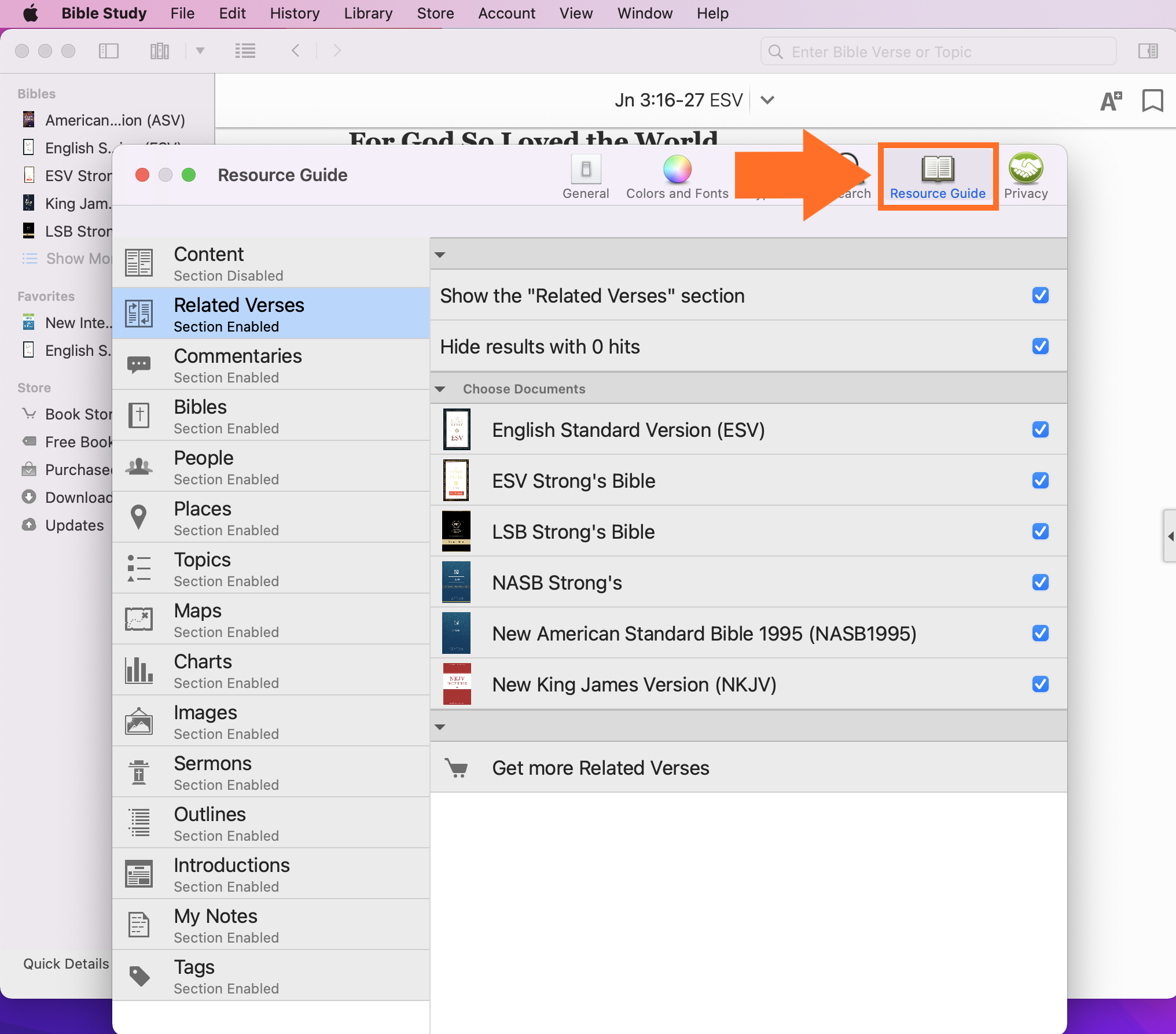Click the bookmark icon in the reader
1176x1034 pixels.
tap(1152, 100)
